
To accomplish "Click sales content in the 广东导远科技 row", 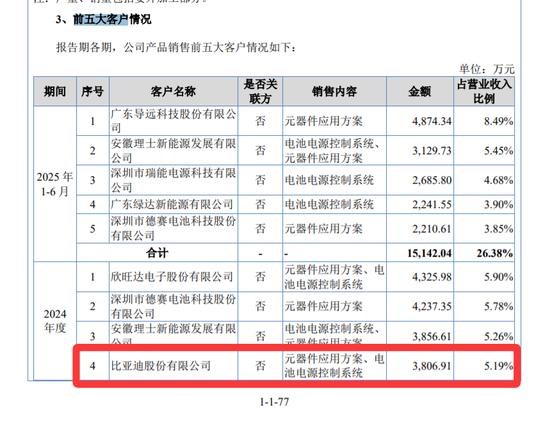I will pos(323,121).
